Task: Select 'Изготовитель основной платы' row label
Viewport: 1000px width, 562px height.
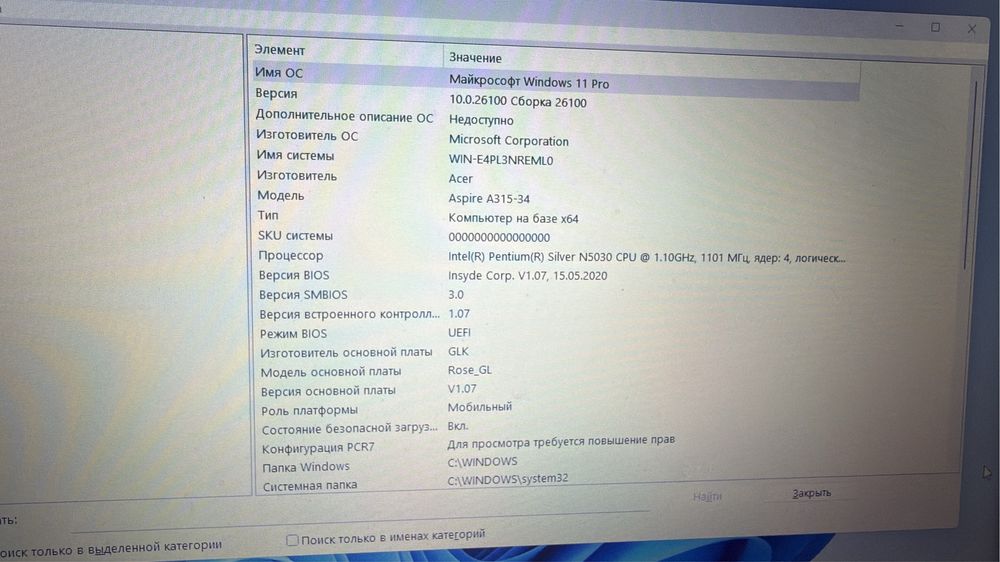Action: point(346,352)
